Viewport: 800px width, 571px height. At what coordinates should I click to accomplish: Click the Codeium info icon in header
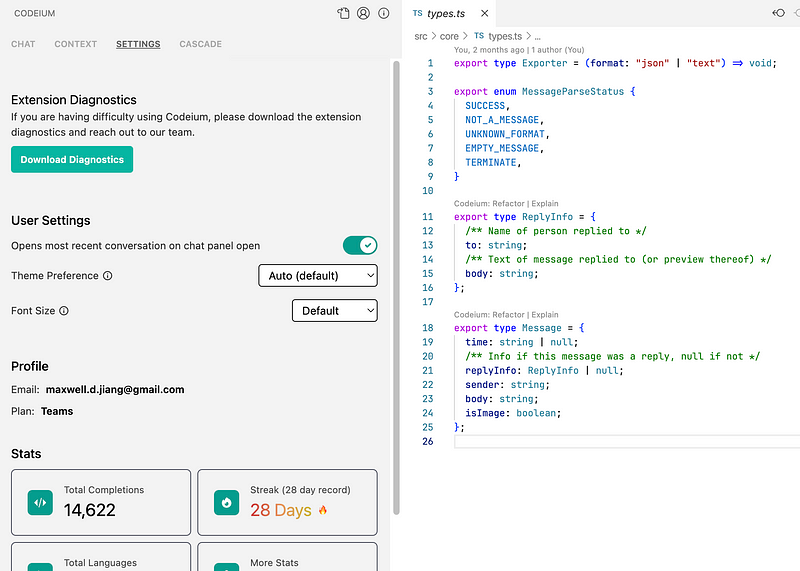(x=384, y=13)
